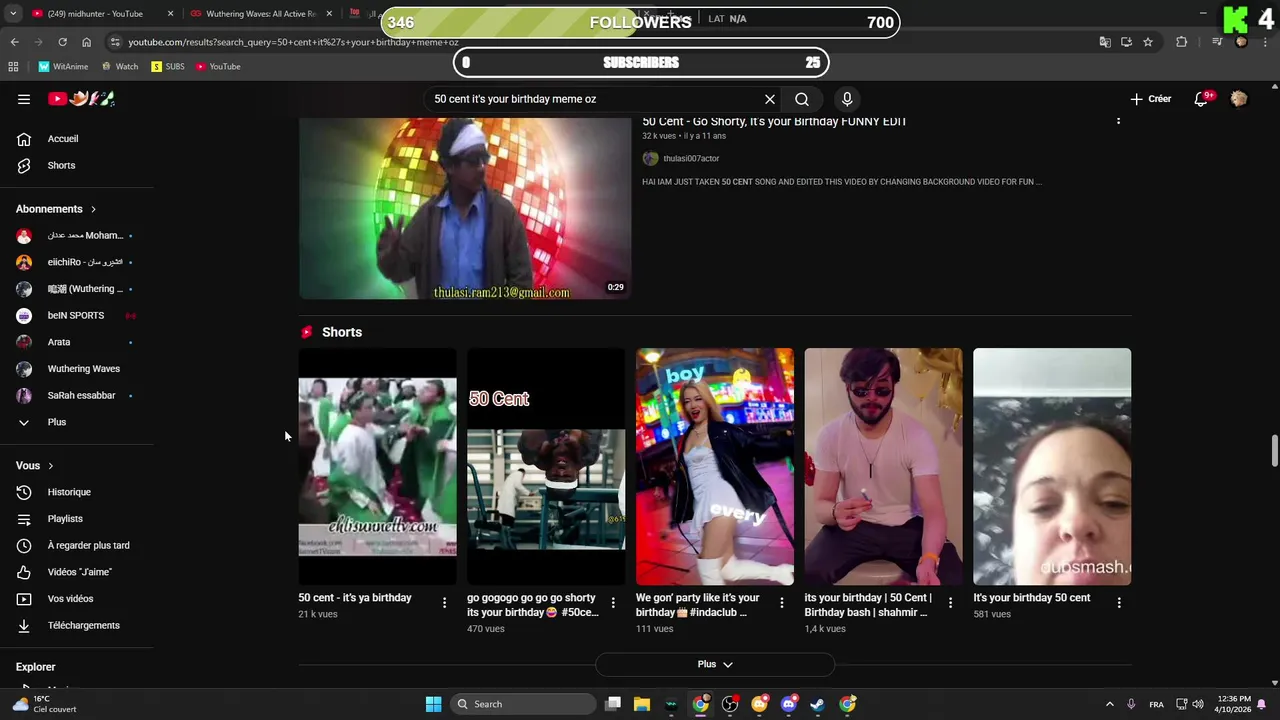
Task: Open File Explorer from taskbar
Action: pyautogui.click(x=642, y=704)
